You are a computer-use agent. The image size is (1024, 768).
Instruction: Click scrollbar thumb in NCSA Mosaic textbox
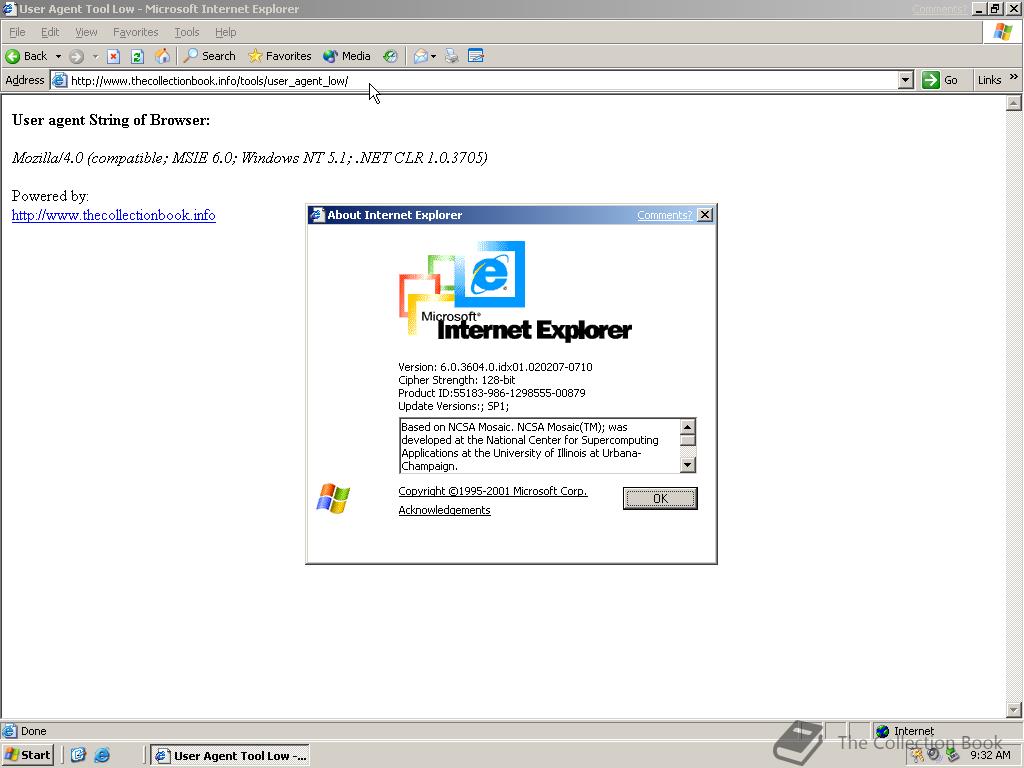click(x=687, y=440)
